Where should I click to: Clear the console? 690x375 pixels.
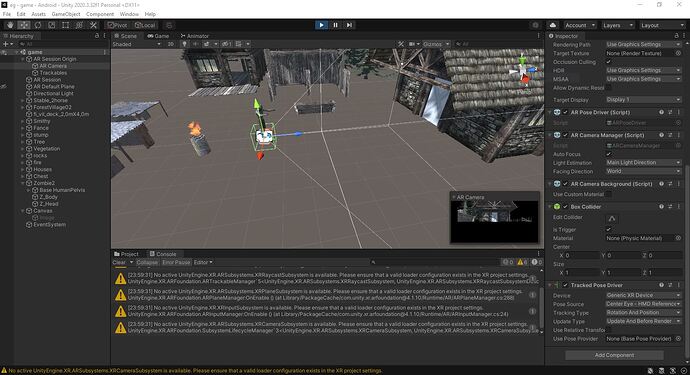click(x=119, y=262)
